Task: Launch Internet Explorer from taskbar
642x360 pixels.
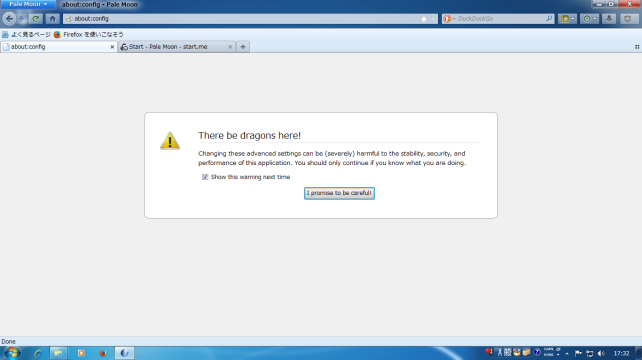Action: tap(38, 353)
